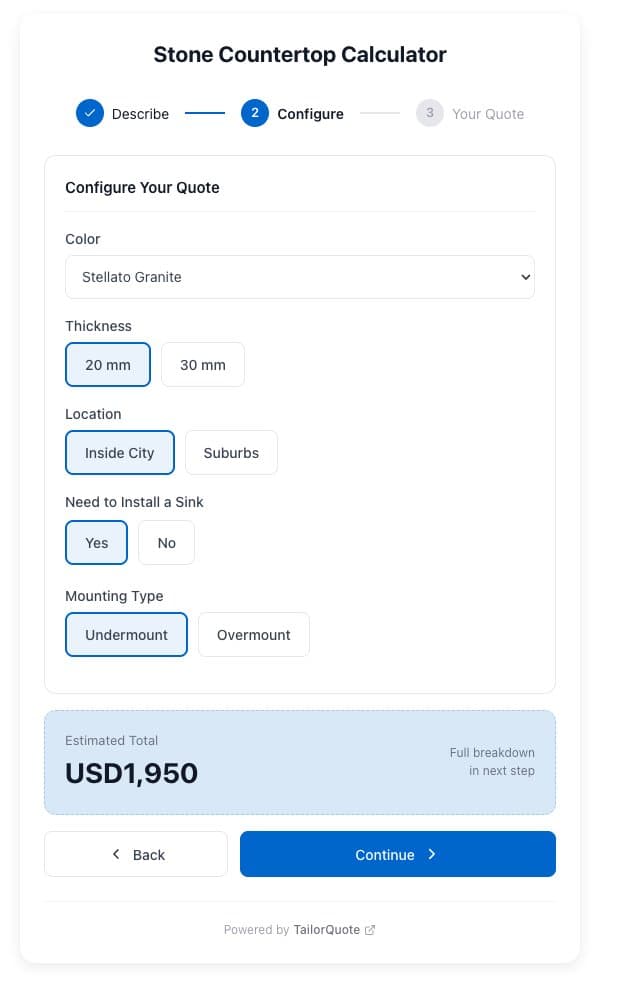Select the Undermount mounting option
623x992 pixels.
pos(126,634)
